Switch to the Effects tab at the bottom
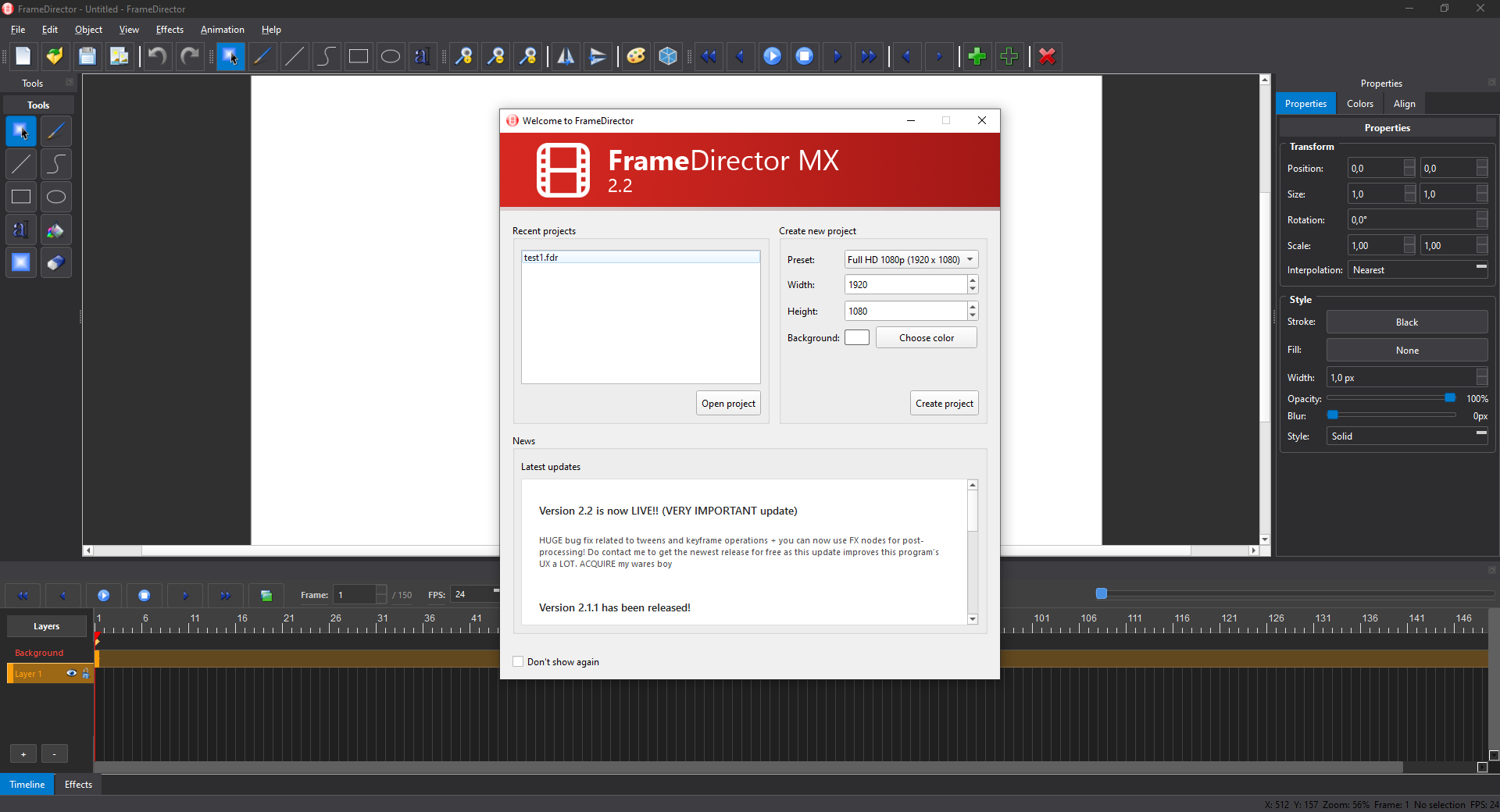The width and height of the screenshot is (1500, 812). (x=78, y=785)
